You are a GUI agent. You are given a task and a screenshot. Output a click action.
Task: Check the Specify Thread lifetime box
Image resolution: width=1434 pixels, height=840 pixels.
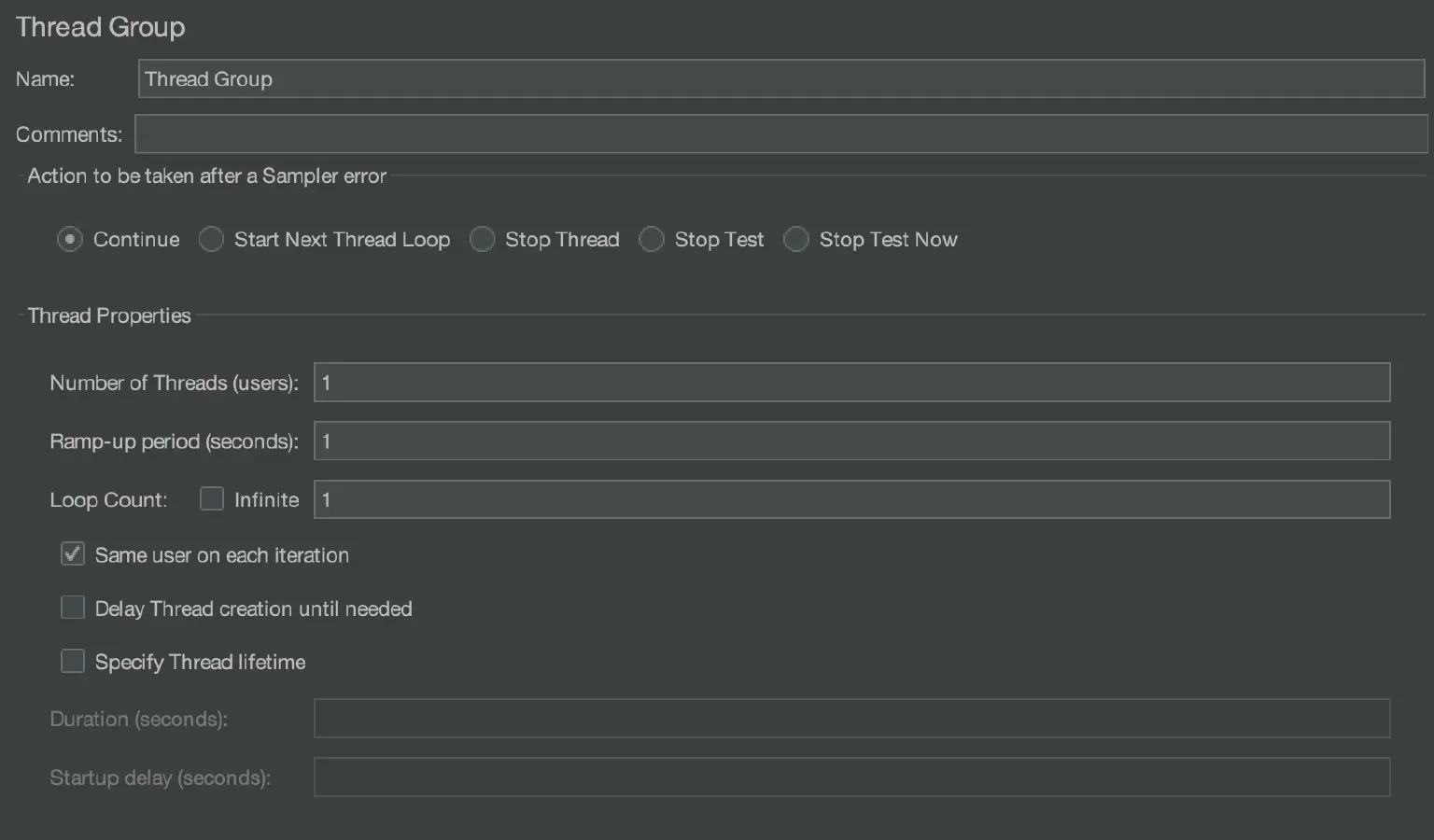72,660
